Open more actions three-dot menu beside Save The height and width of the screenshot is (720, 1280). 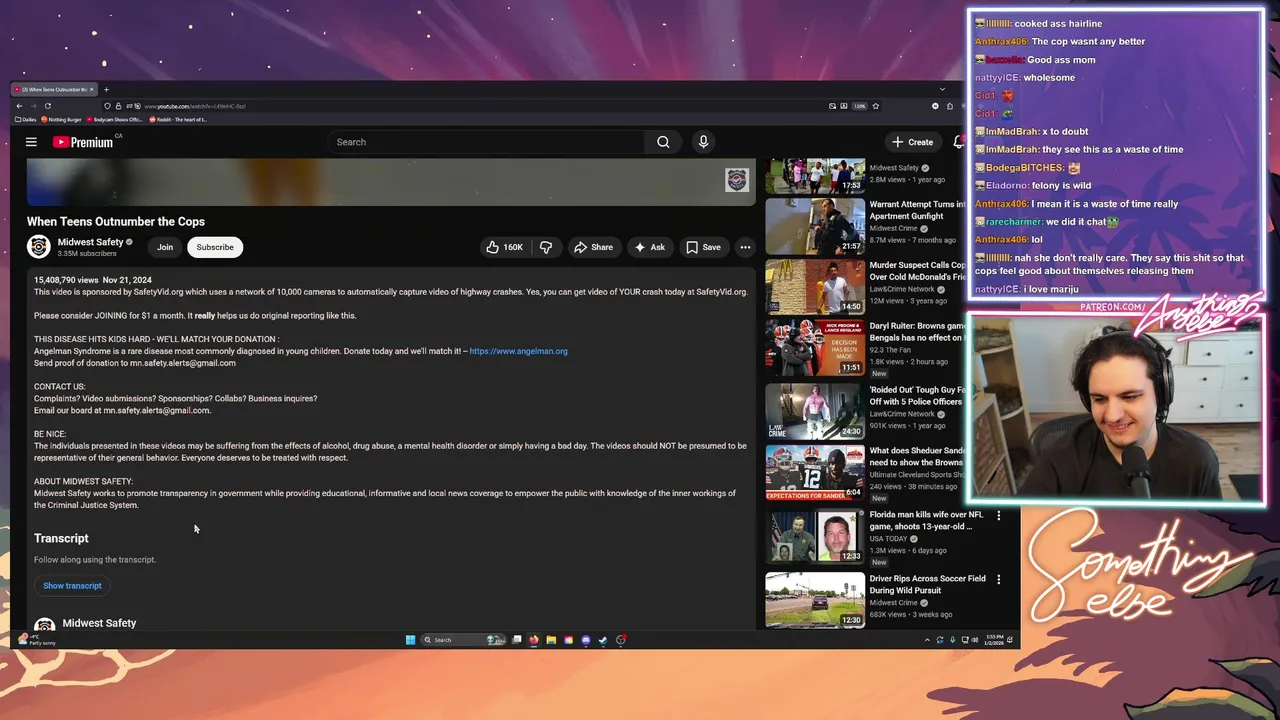click(745, 247)
